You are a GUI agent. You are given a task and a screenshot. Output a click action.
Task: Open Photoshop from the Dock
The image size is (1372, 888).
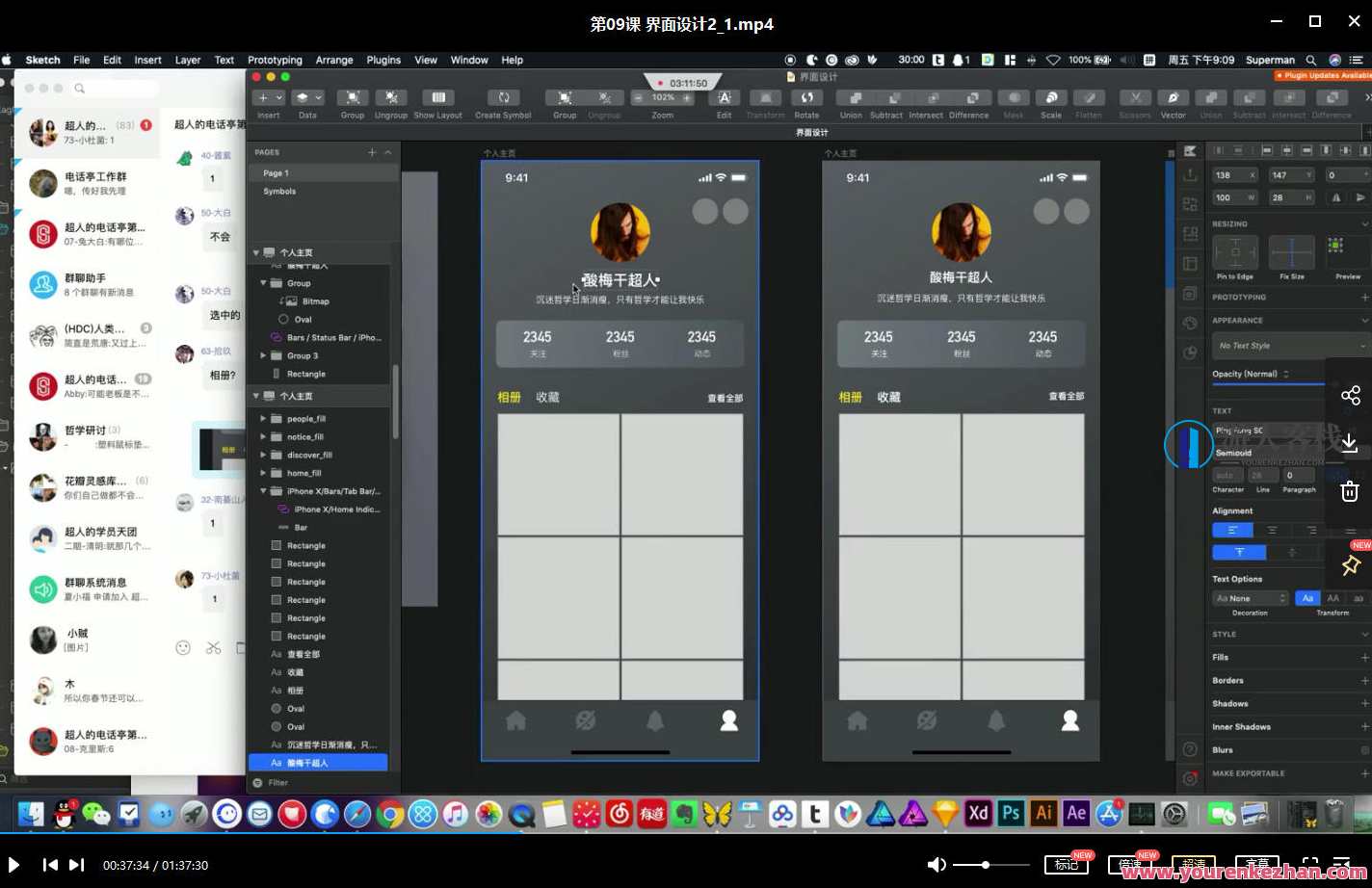tap(1011, 813)
